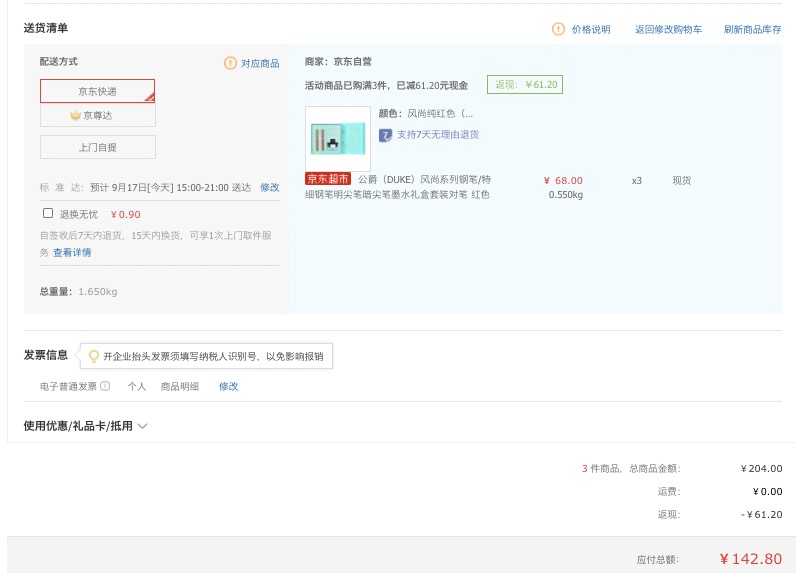796x573 pixels.
Task: Click the promotion text 已减61.20元现金
Action: point(432,85)
